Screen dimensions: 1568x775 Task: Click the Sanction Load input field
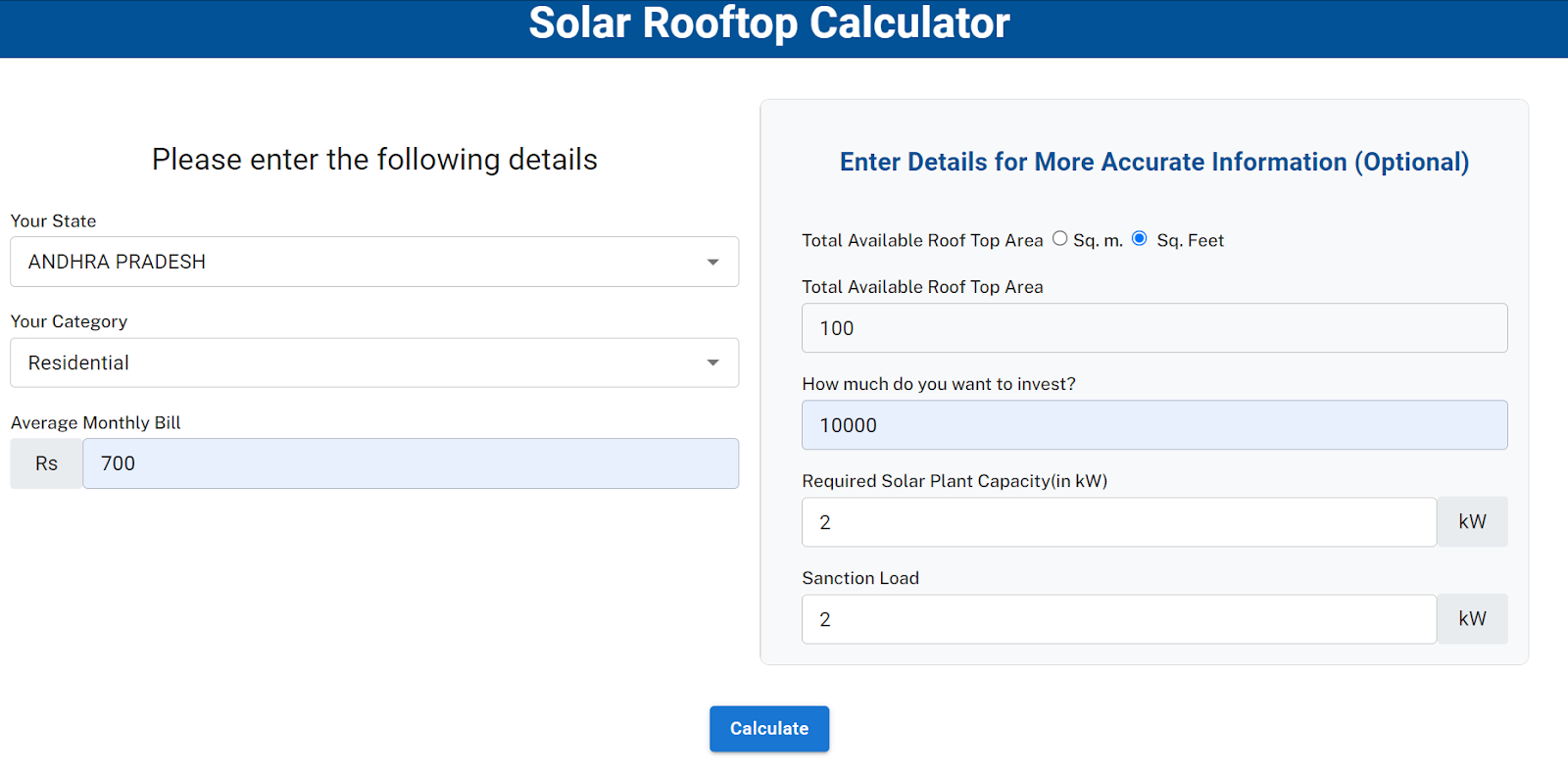point(1119,619)
